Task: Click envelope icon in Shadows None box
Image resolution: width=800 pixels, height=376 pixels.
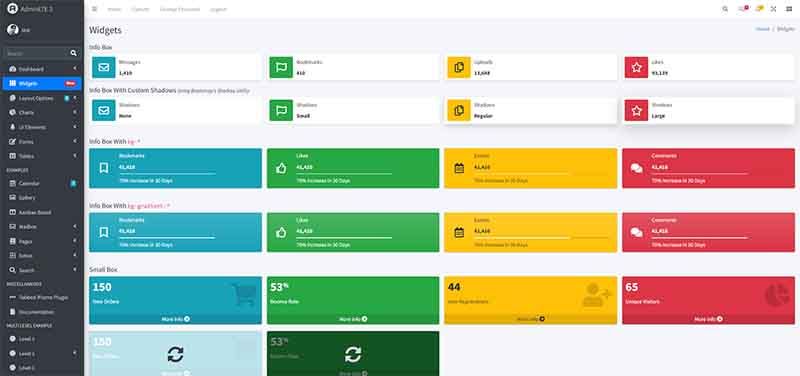Action: pyautogui.click(x=104, y=110)
